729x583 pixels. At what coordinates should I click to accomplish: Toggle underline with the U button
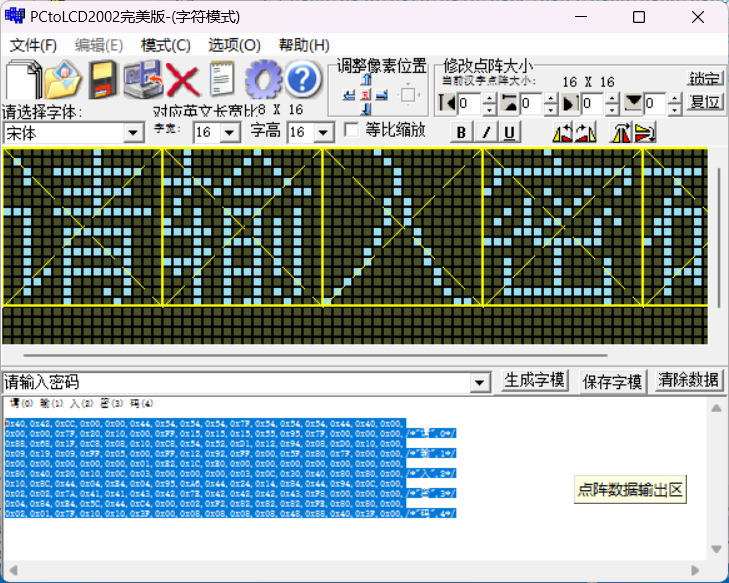pos(509,133)
